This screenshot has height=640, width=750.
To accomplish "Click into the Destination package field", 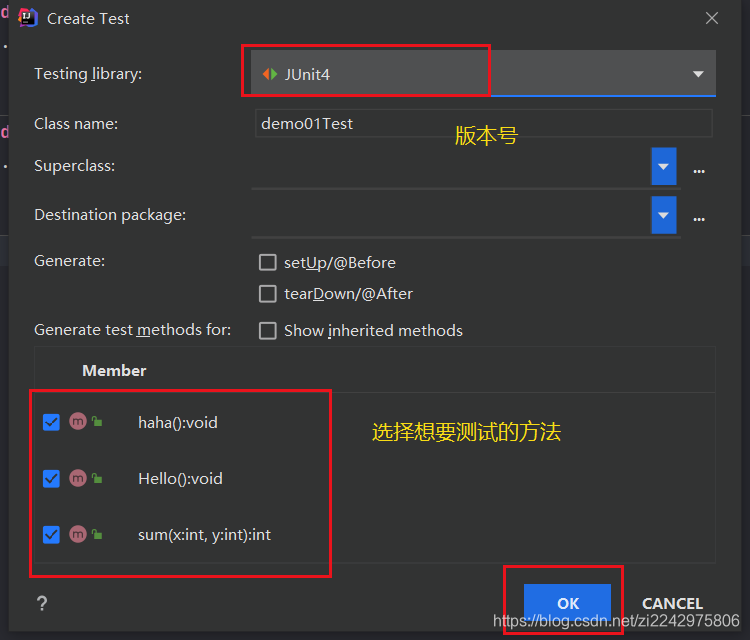I will [451, 216].
